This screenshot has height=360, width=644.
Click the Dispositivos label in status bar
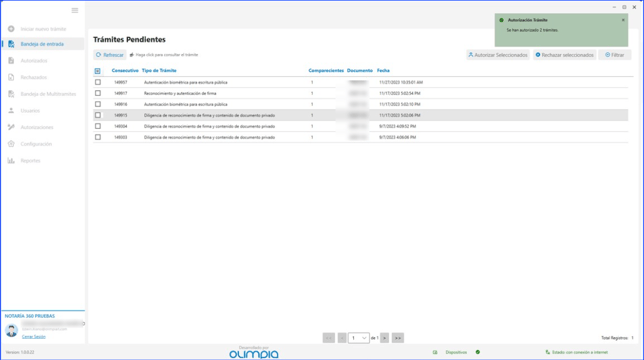456,352
